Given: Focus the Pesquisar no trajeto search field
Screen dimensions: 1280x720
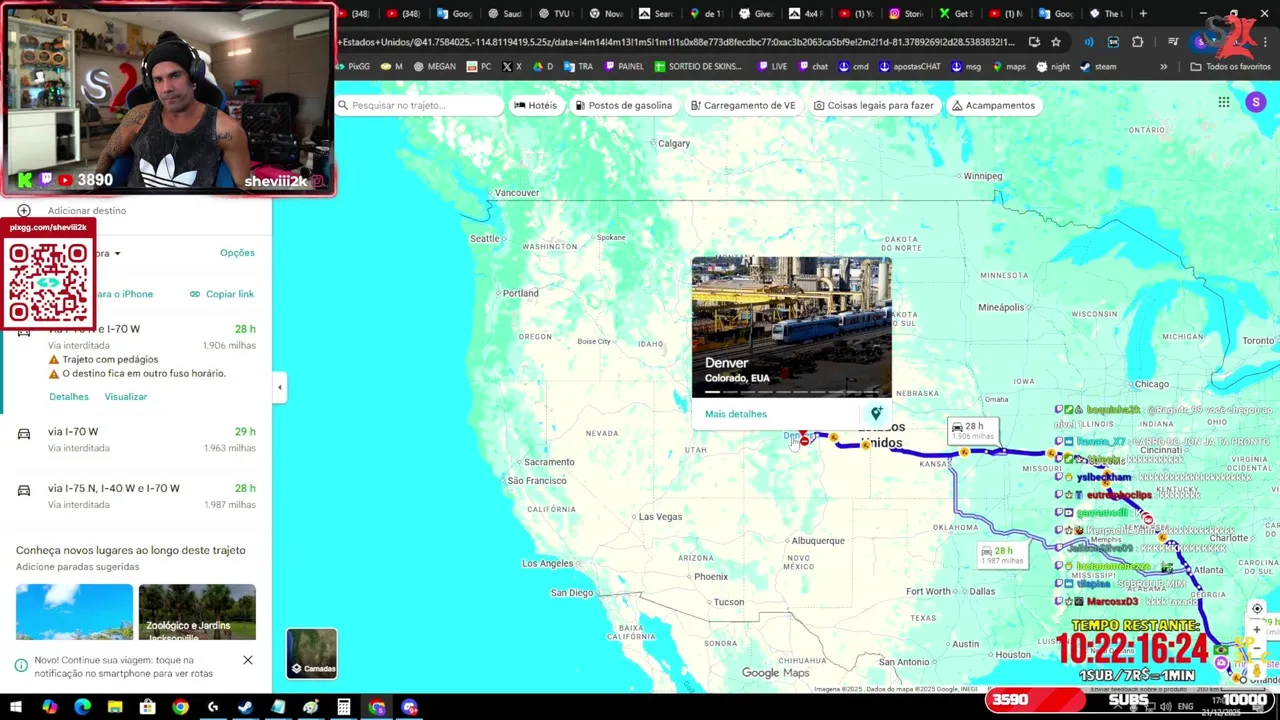Looking at the screenshot, I should pos(420,105).
